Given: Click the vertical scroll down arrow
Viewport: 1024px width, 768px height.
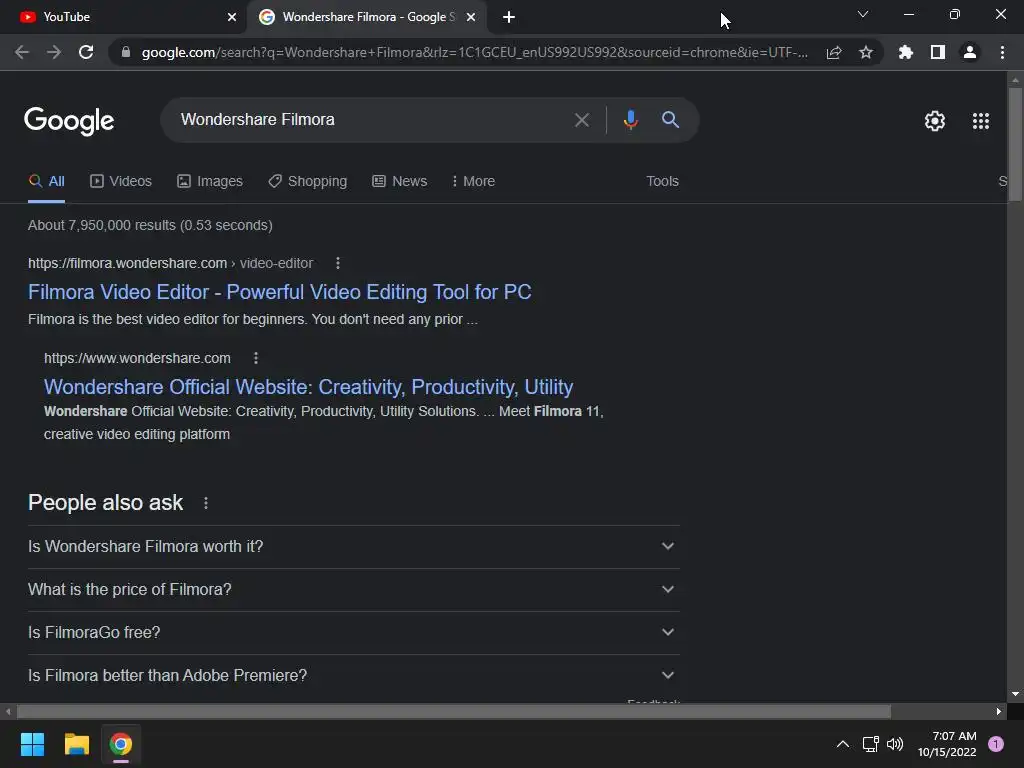Looking at the screenshot, I should (x=1015, y=694).
